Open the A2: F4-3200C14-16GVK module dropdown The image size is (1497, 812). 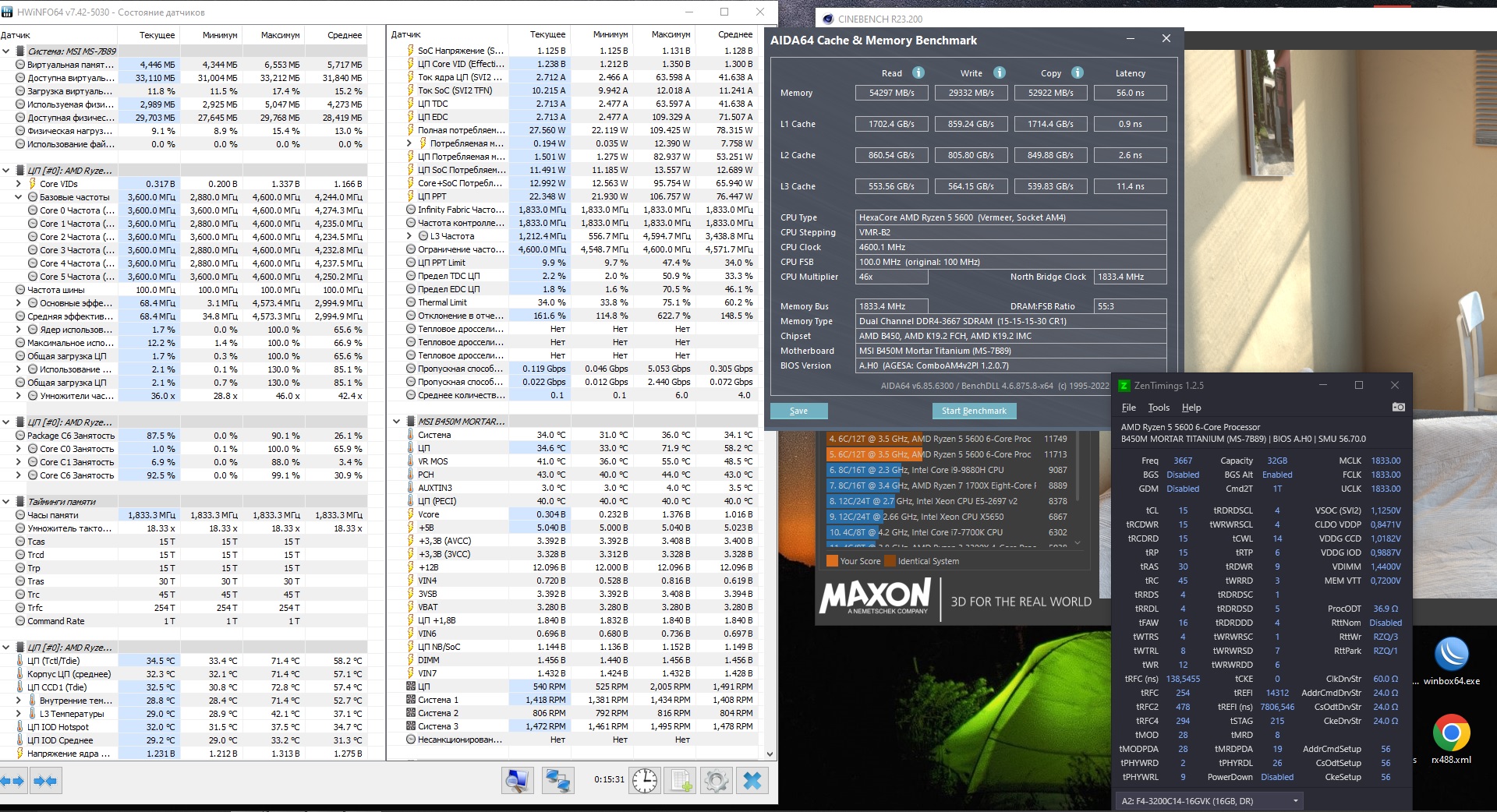(x=1209, y=801)
